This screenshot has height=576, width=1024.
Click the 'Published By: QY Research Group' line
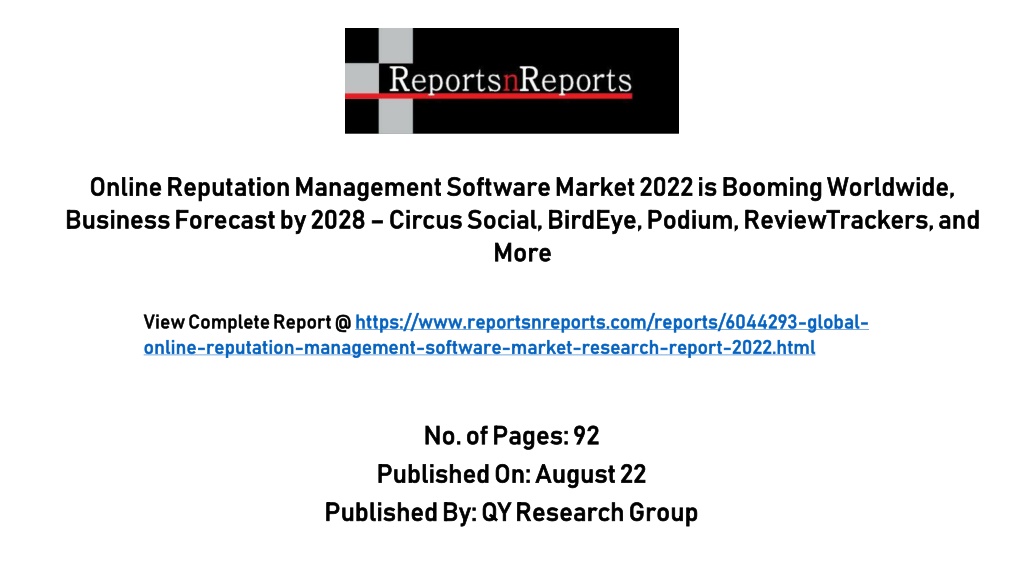pyautogui.click(x=511, y=513)
